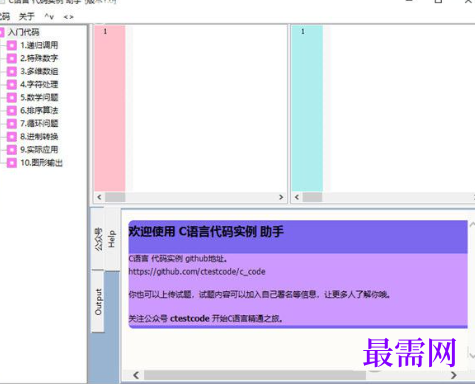The image size is (475, 384).
Task: Select 9.实际应用 category
Action: 39,150
